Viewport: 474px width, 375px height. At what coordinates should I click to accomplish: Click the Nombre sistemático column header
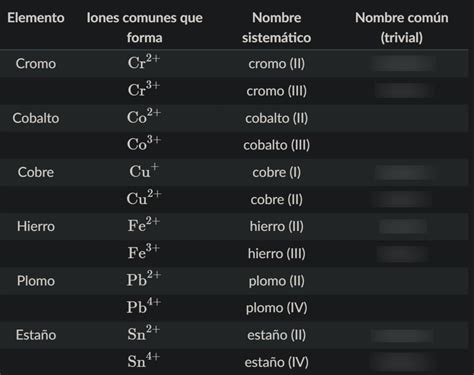(x=276, y=28)
